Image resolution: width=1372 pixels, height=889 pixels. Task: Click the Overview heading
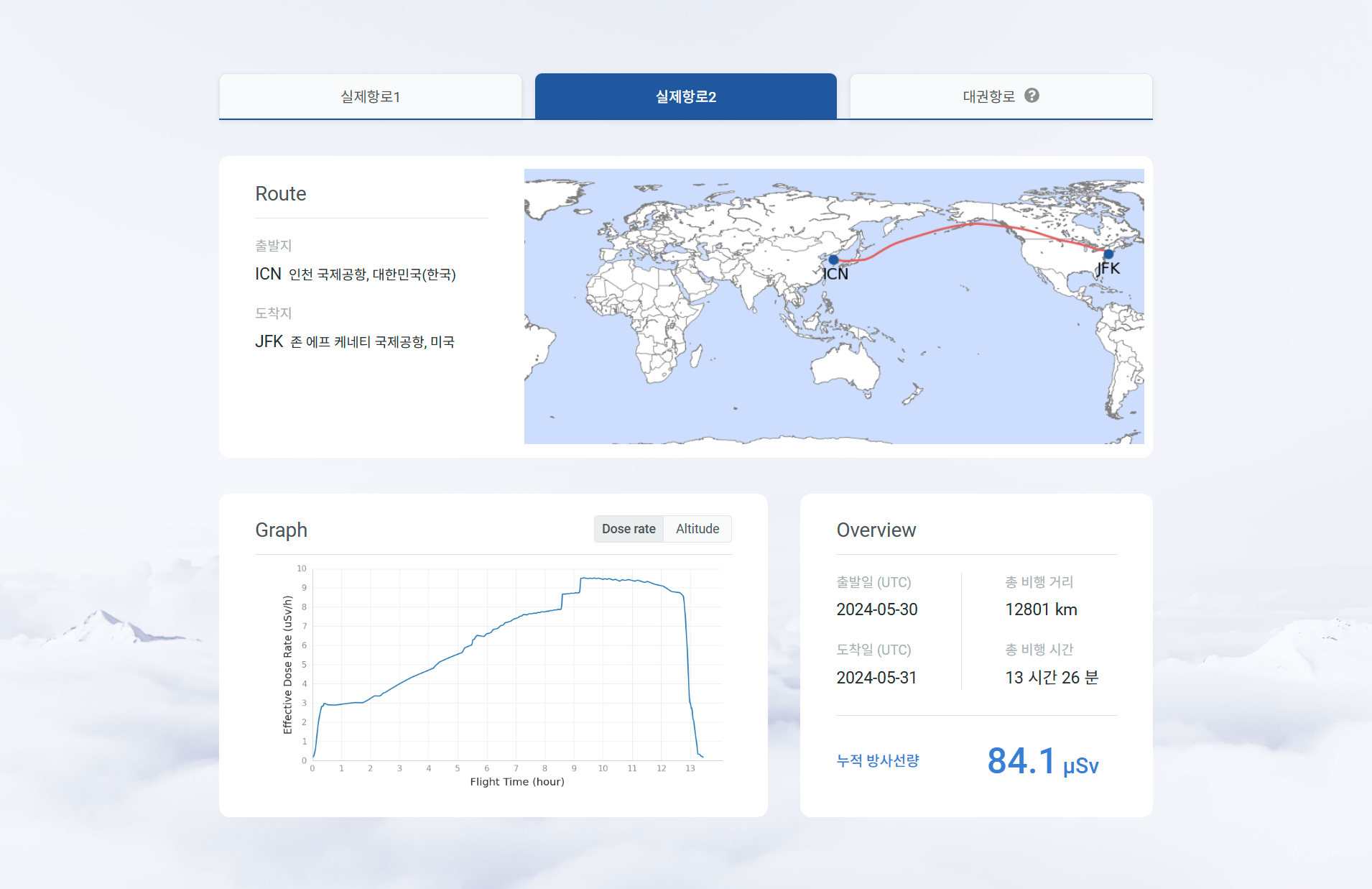tap(876, 530)
